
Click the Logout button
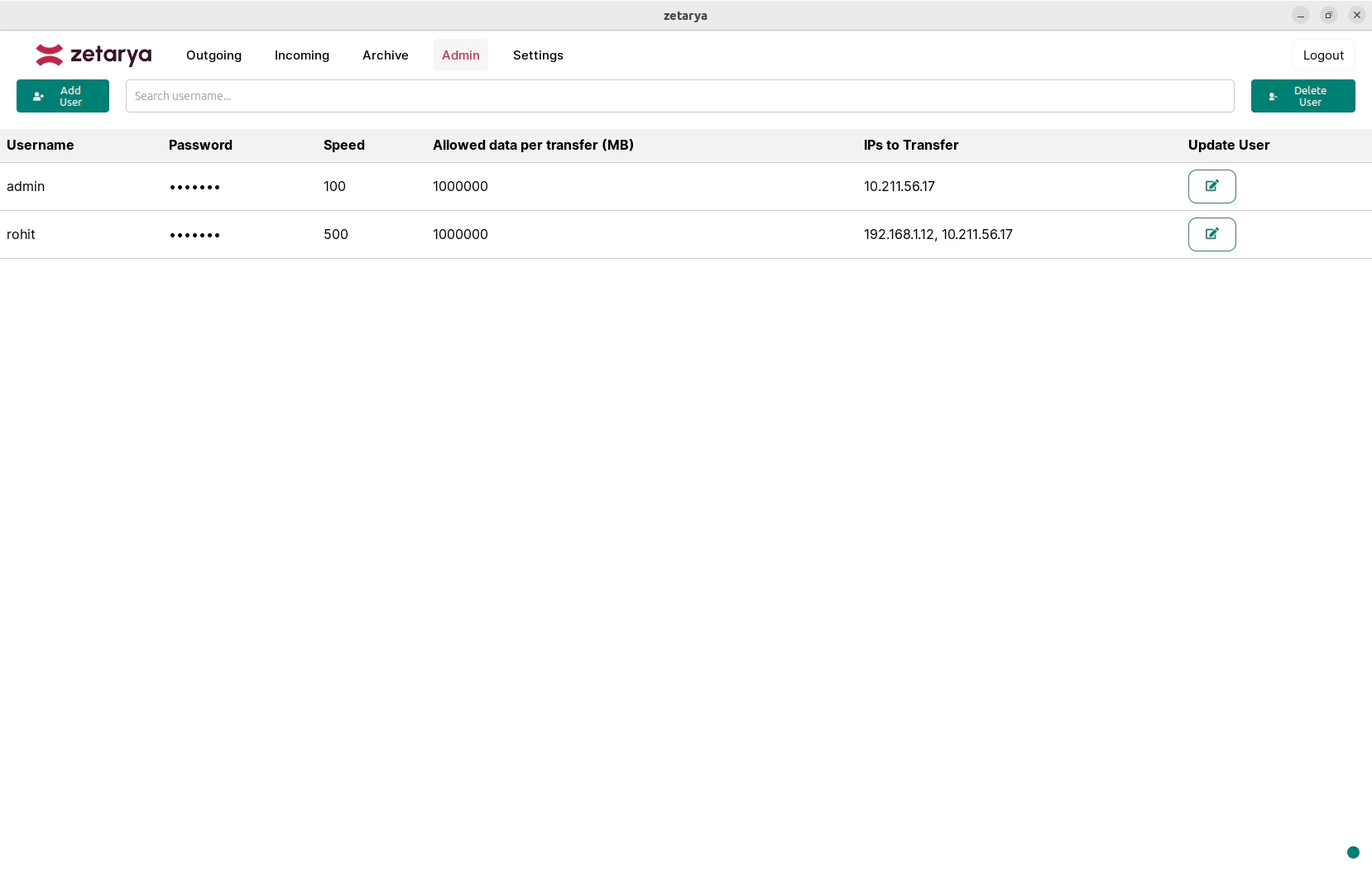pyautogui.click(x=1323, y=55)
